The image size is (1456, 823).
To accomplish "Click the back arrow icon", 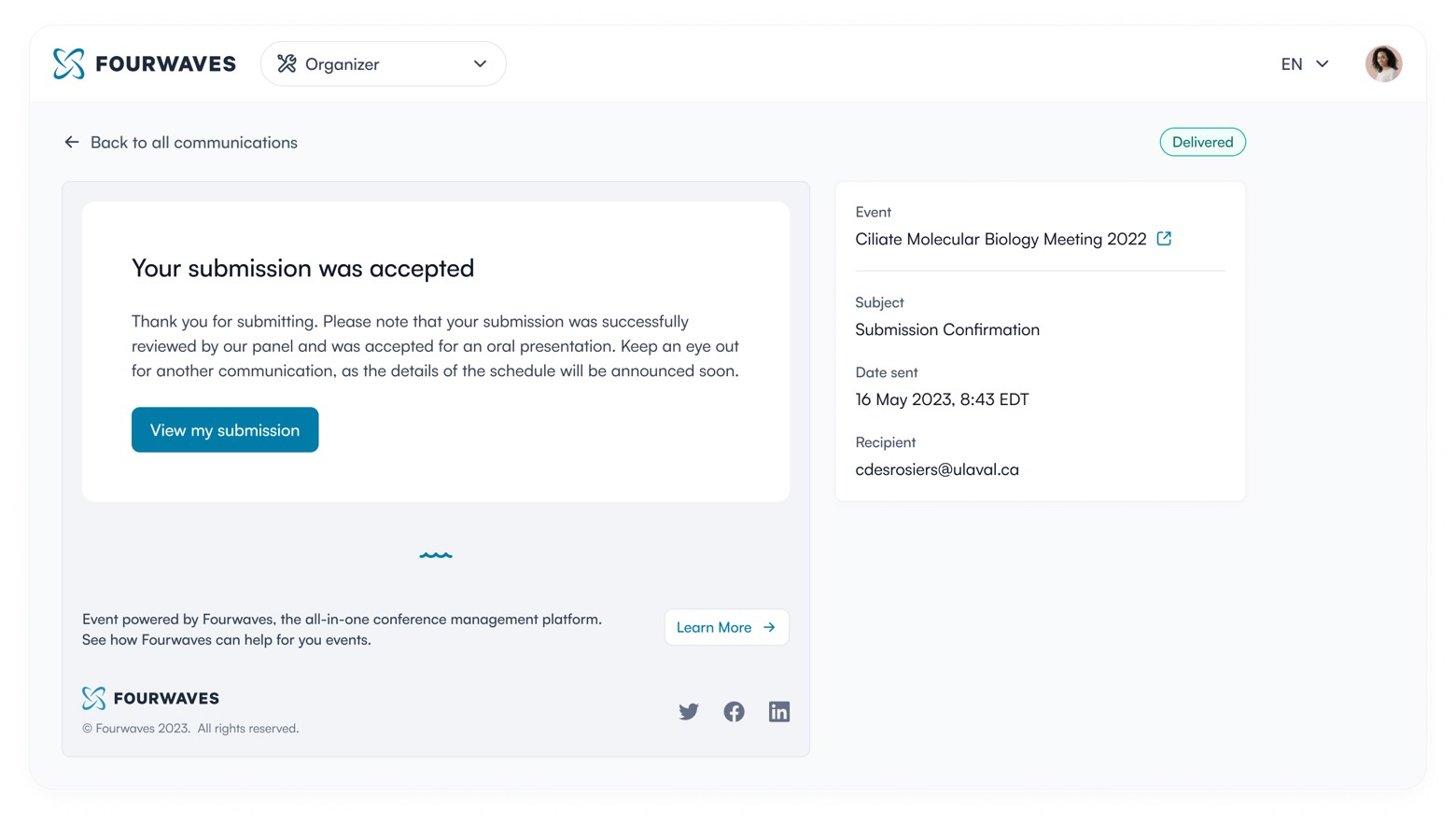I will click(72, 142).
